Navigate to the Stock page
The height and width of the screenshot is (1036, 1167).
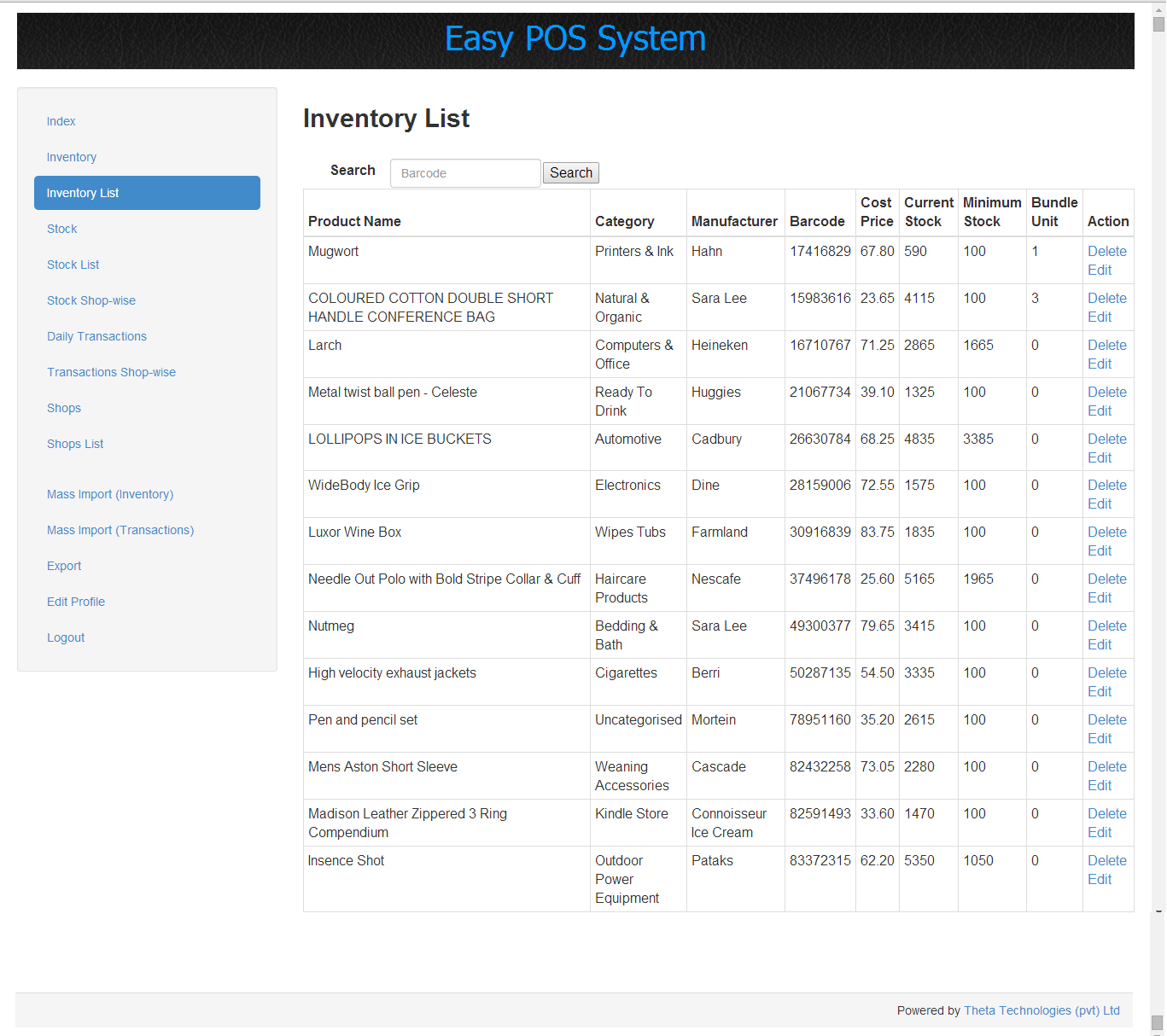[61, 229]
